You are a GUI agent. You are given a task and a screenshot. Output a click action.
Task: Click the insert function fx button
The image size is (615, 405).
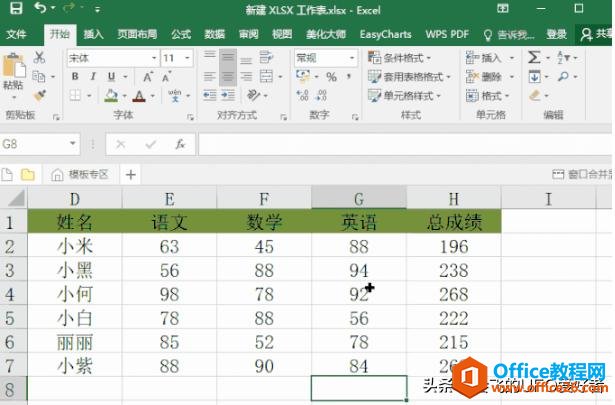pos(180,144)
